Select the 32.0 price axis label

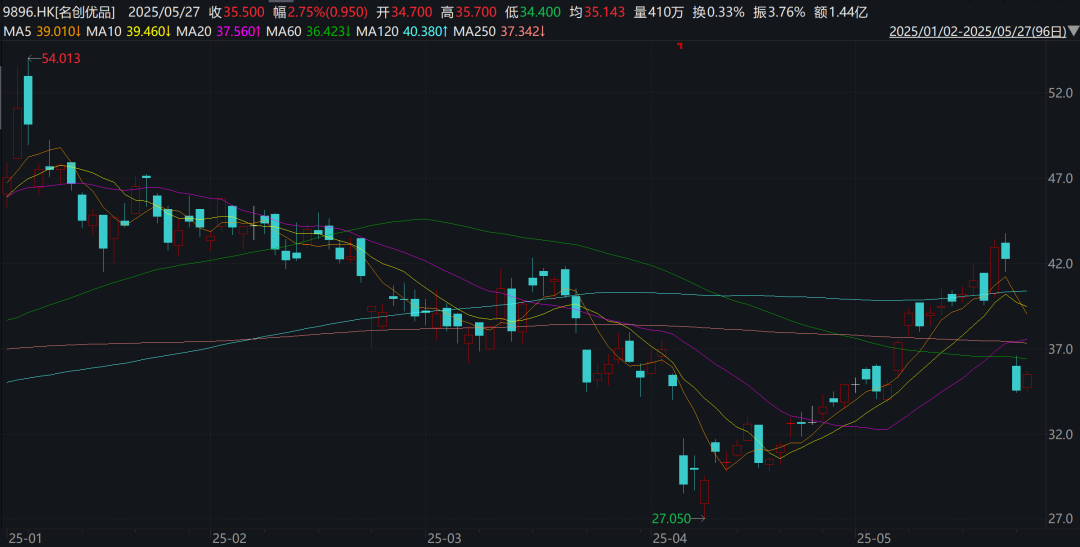[x=1059, y=435]
